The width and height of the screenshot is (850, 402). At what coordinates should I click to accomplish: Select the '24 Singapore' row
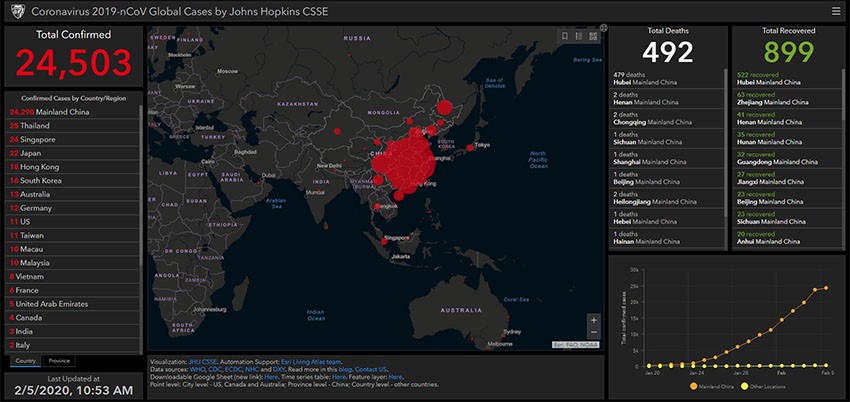coord(73,139)
